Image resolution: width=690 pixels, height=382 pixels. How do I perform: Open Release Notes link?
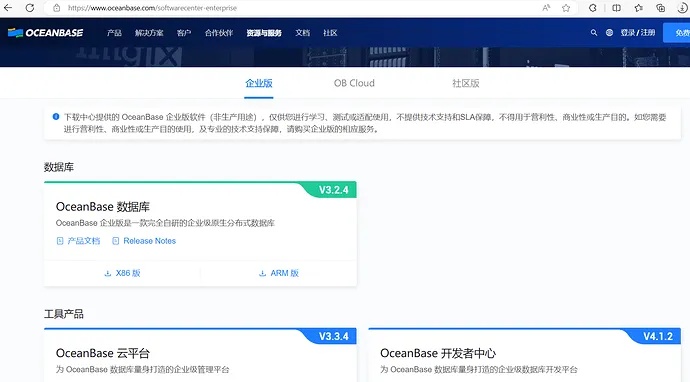150,241
